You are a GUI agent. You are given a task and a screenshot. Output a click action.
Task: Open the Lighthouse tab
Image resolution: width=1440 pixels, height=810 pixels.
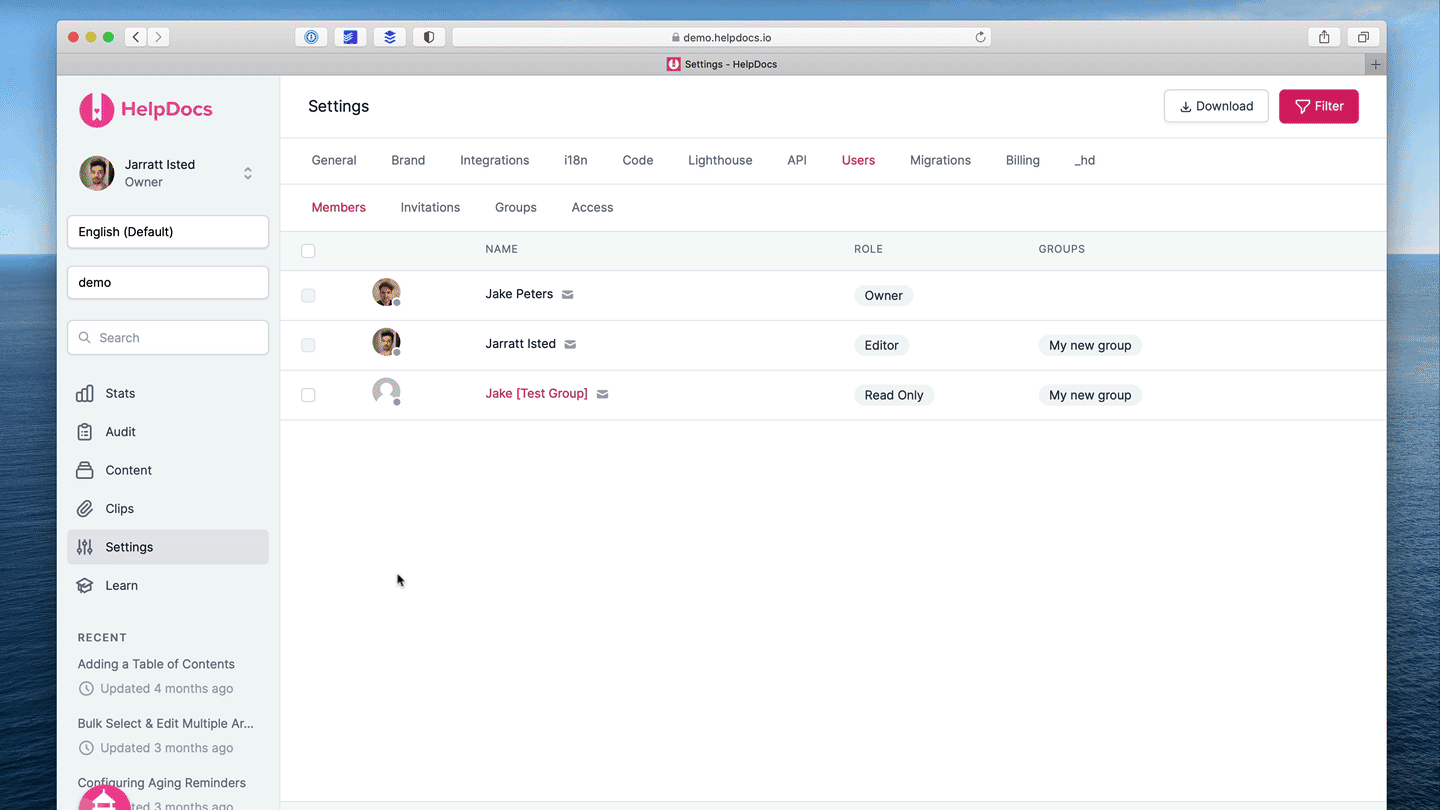point(720,160)
